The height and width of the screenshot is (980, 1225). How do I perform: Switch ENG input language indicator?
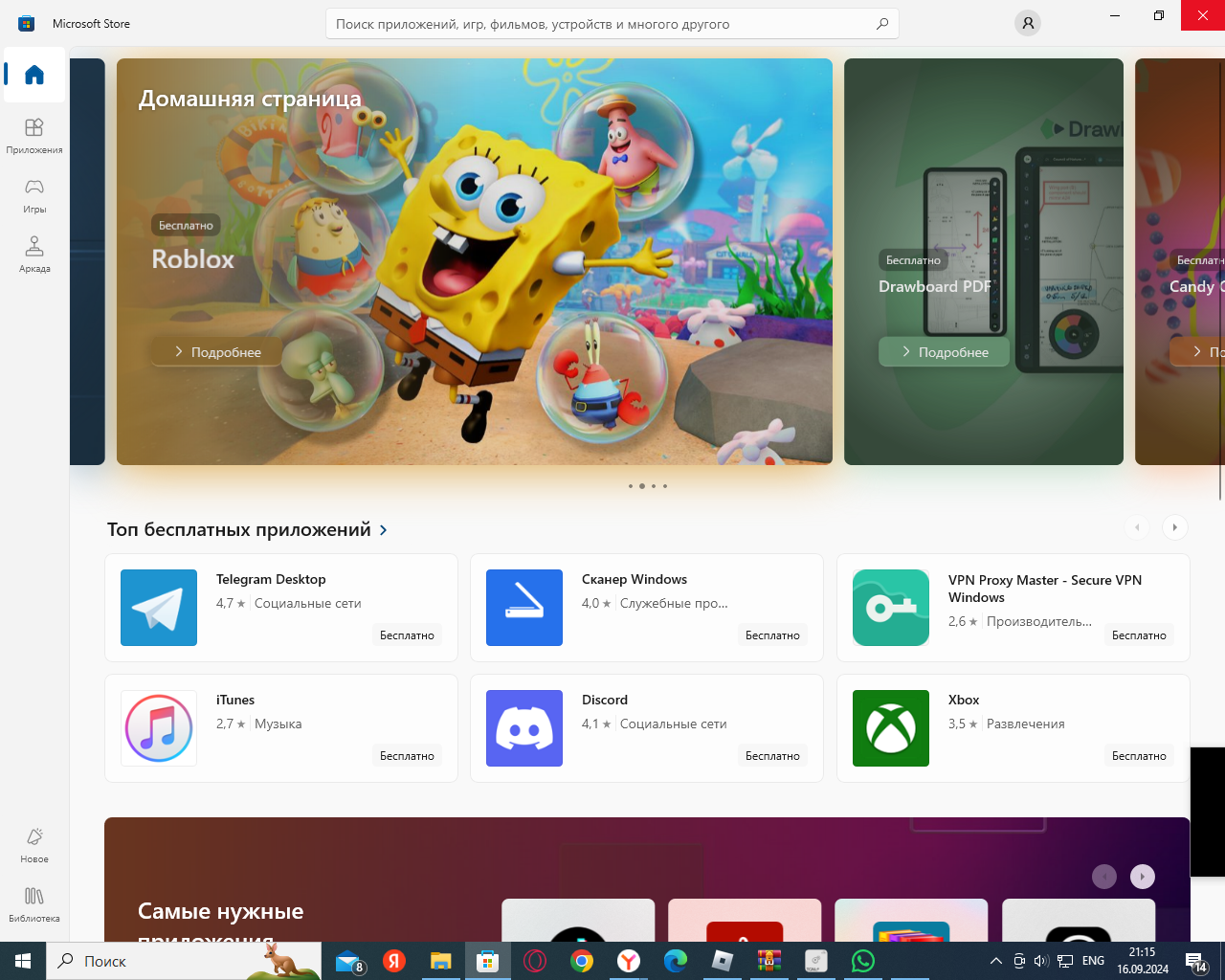[x=1093, y=961]
